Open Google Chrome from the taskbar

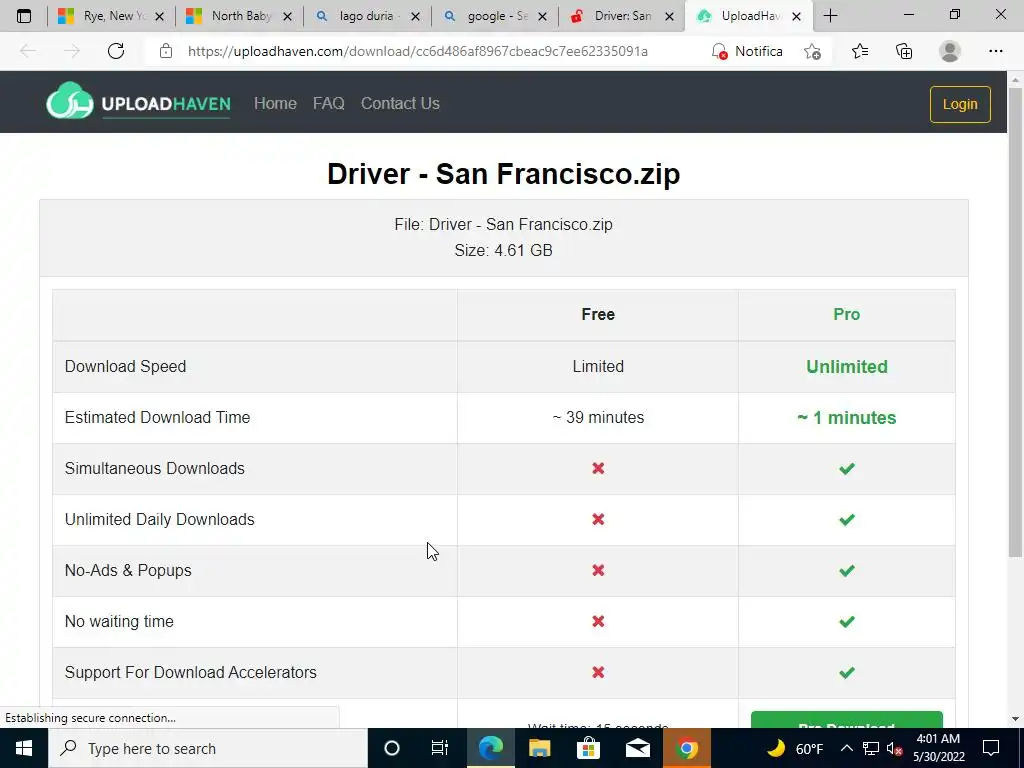(x=686, y=748)
